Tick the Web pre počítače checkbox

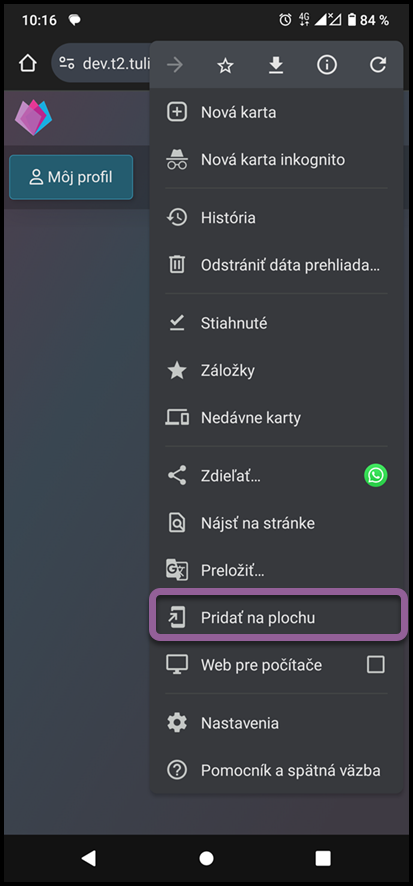coord(376,664)
